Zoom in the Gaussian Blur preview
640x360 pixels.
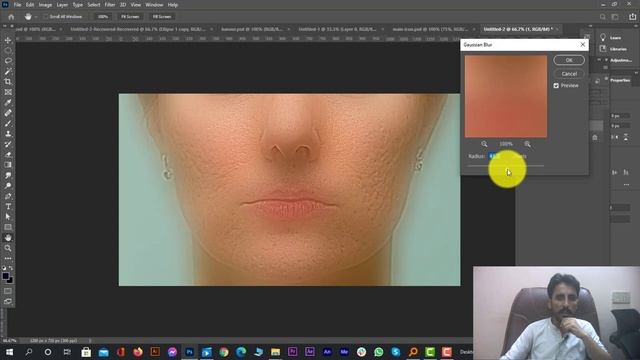tap(527, 144)
